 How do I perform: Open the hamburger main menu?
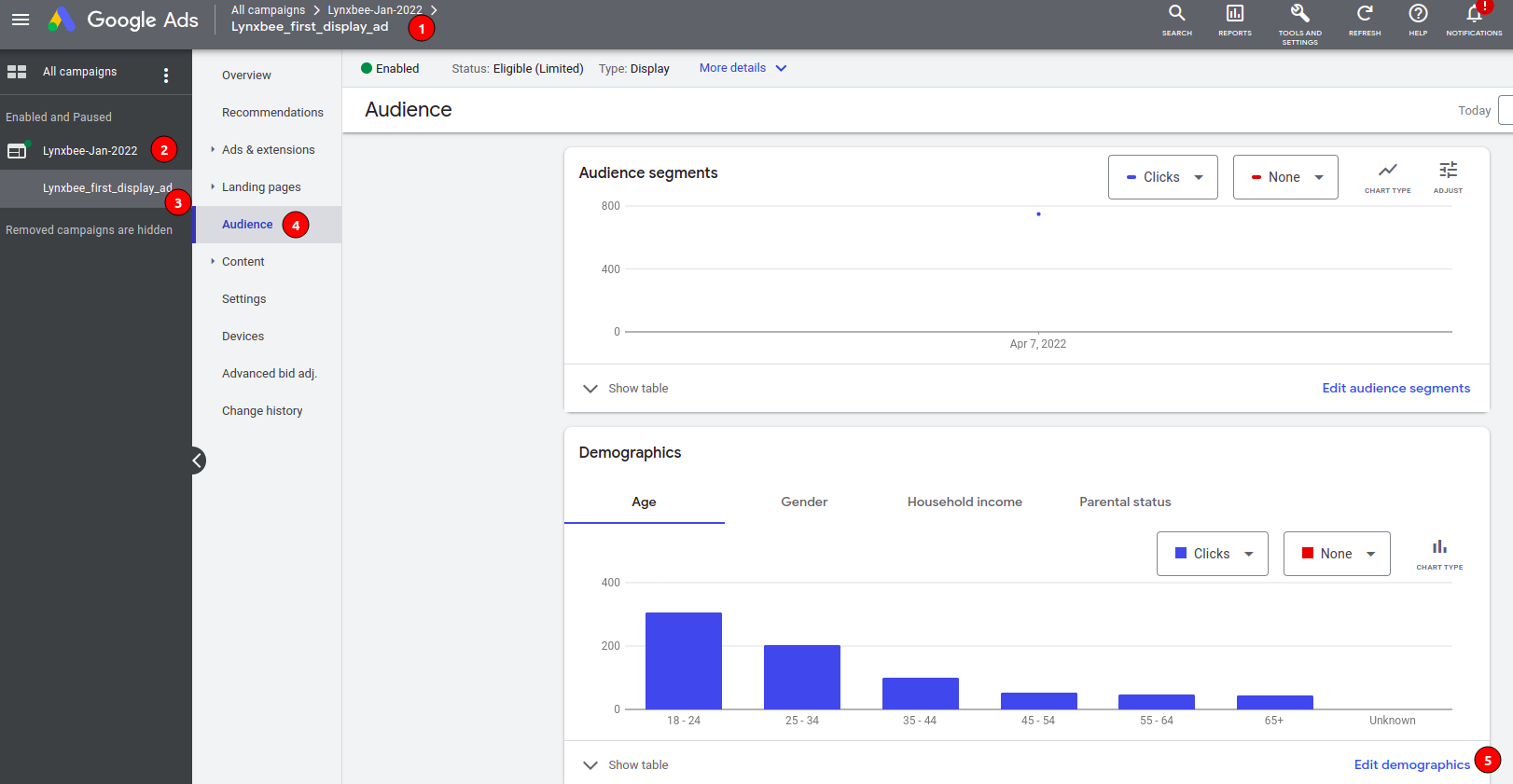pyautogui.click(x=21, y=20)
